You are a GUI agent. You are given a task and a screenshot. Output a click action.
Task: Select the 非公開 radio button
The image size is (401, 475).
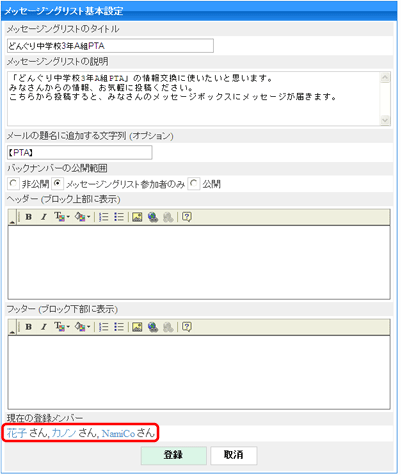(13, 183)
